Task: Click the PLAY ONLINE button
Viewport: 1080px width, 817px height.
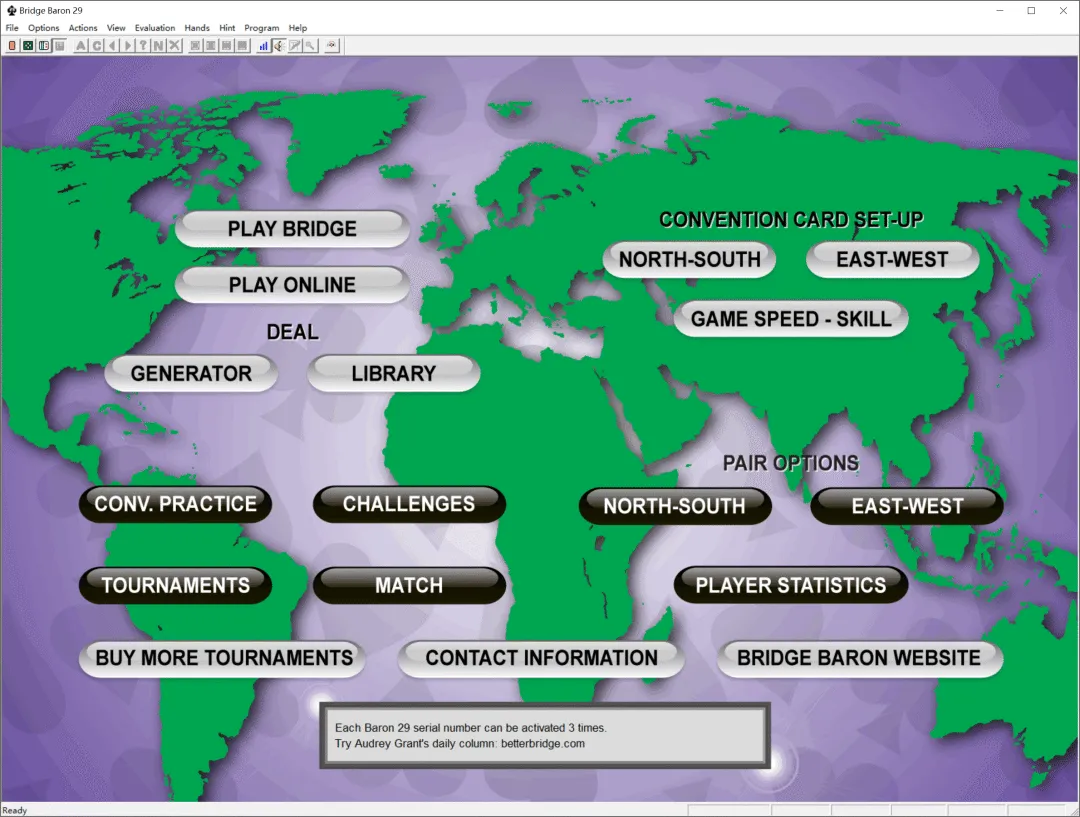Action: (x=292, y=285)
